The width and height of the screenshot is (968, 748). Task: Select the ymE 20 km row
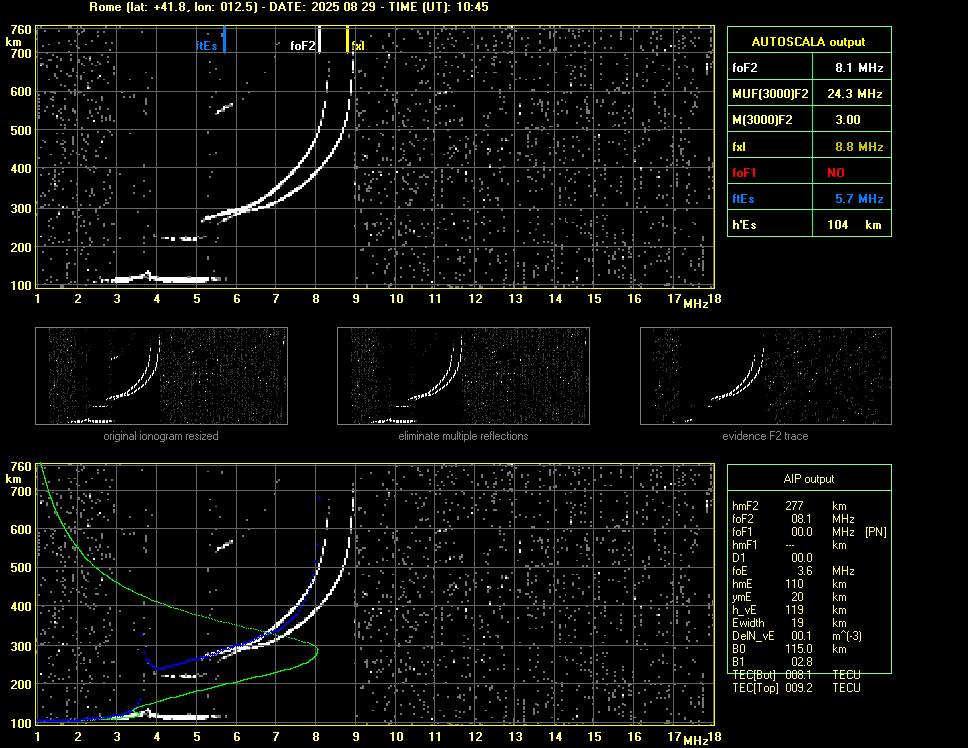click(789, 597)
